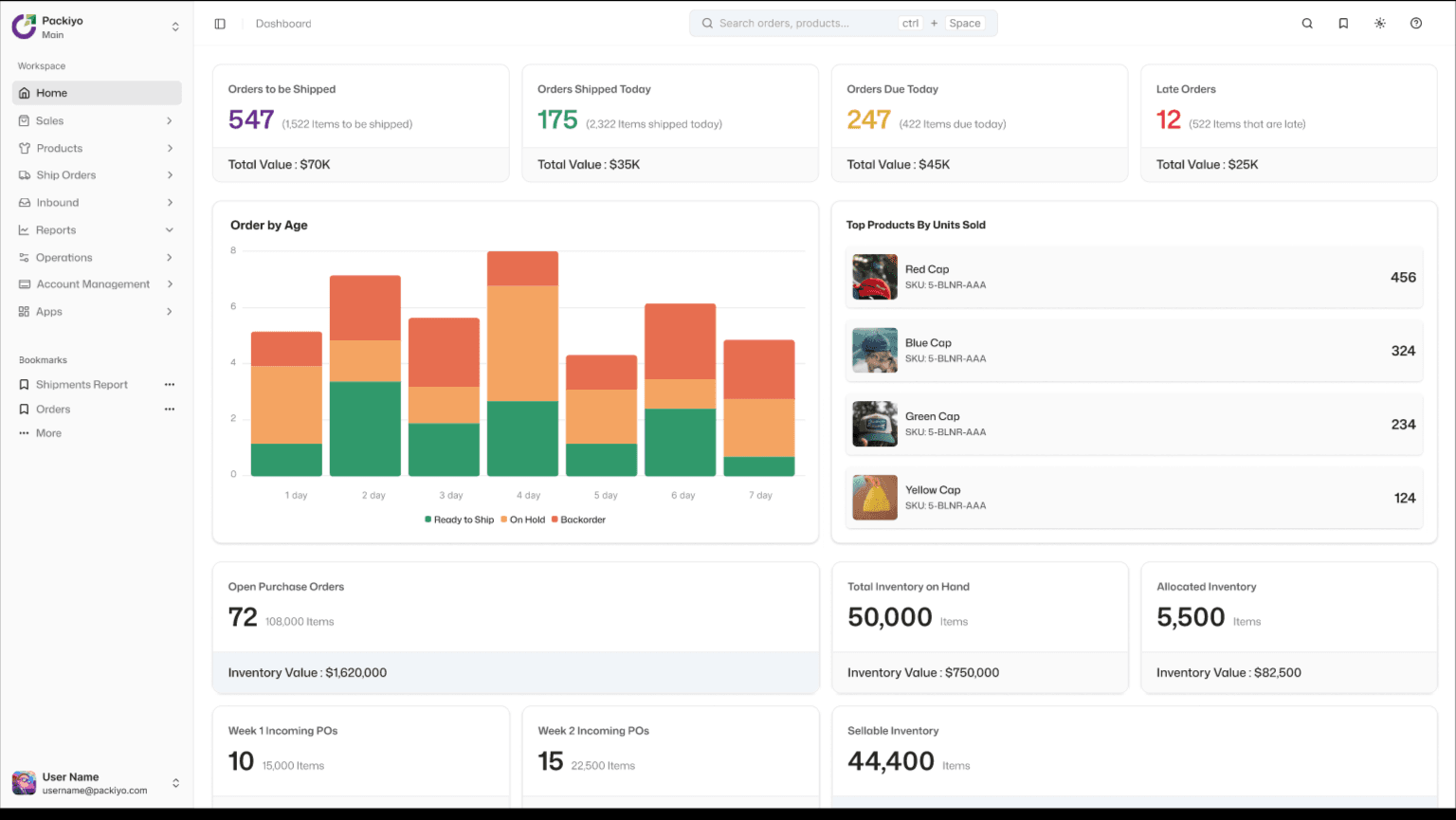Screen dimensions: 1456x820
Task: Click the Home house icon in sidebar
Action: point(25,93)
